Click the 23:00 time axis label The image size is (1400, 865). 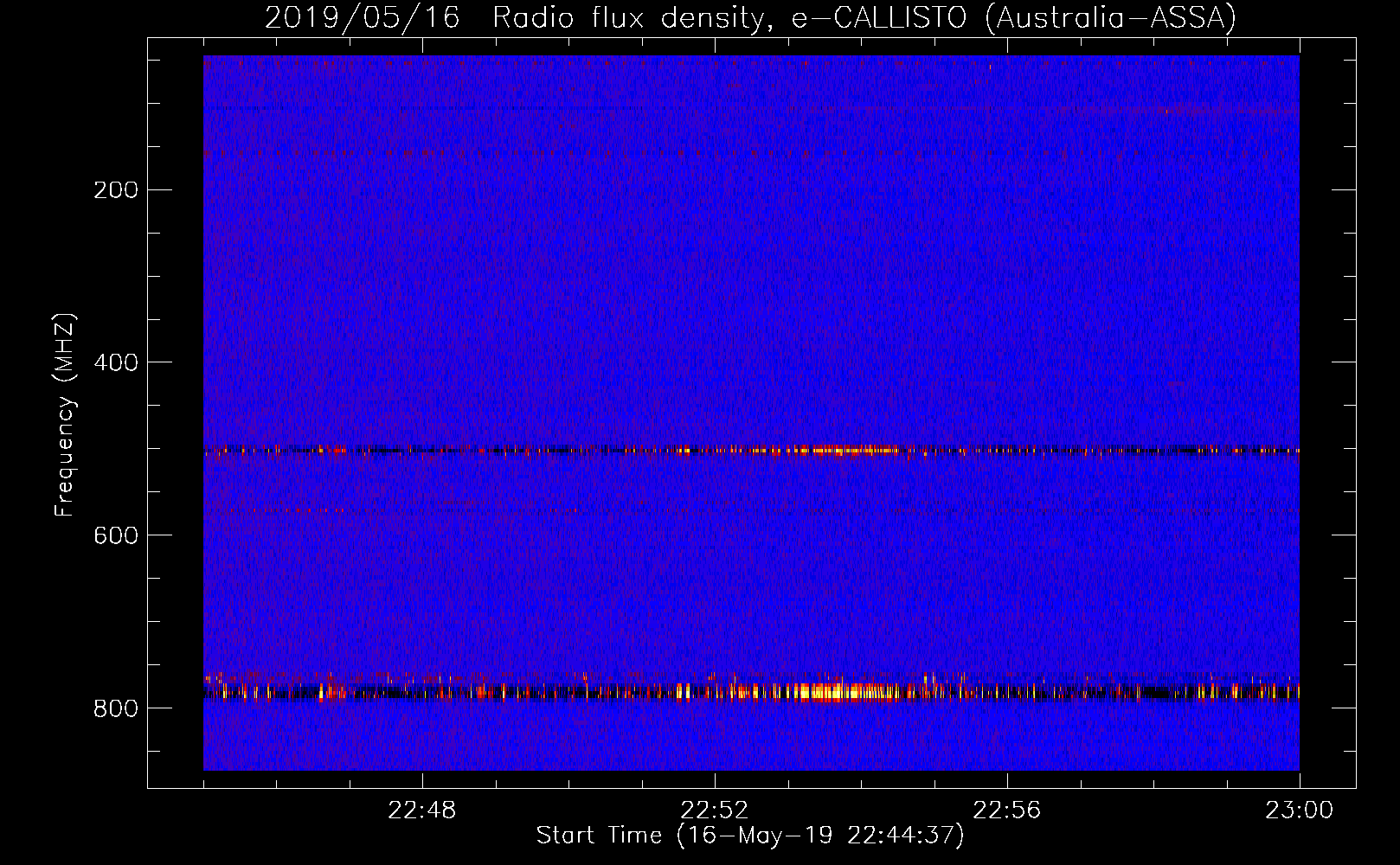point(1300,811)
